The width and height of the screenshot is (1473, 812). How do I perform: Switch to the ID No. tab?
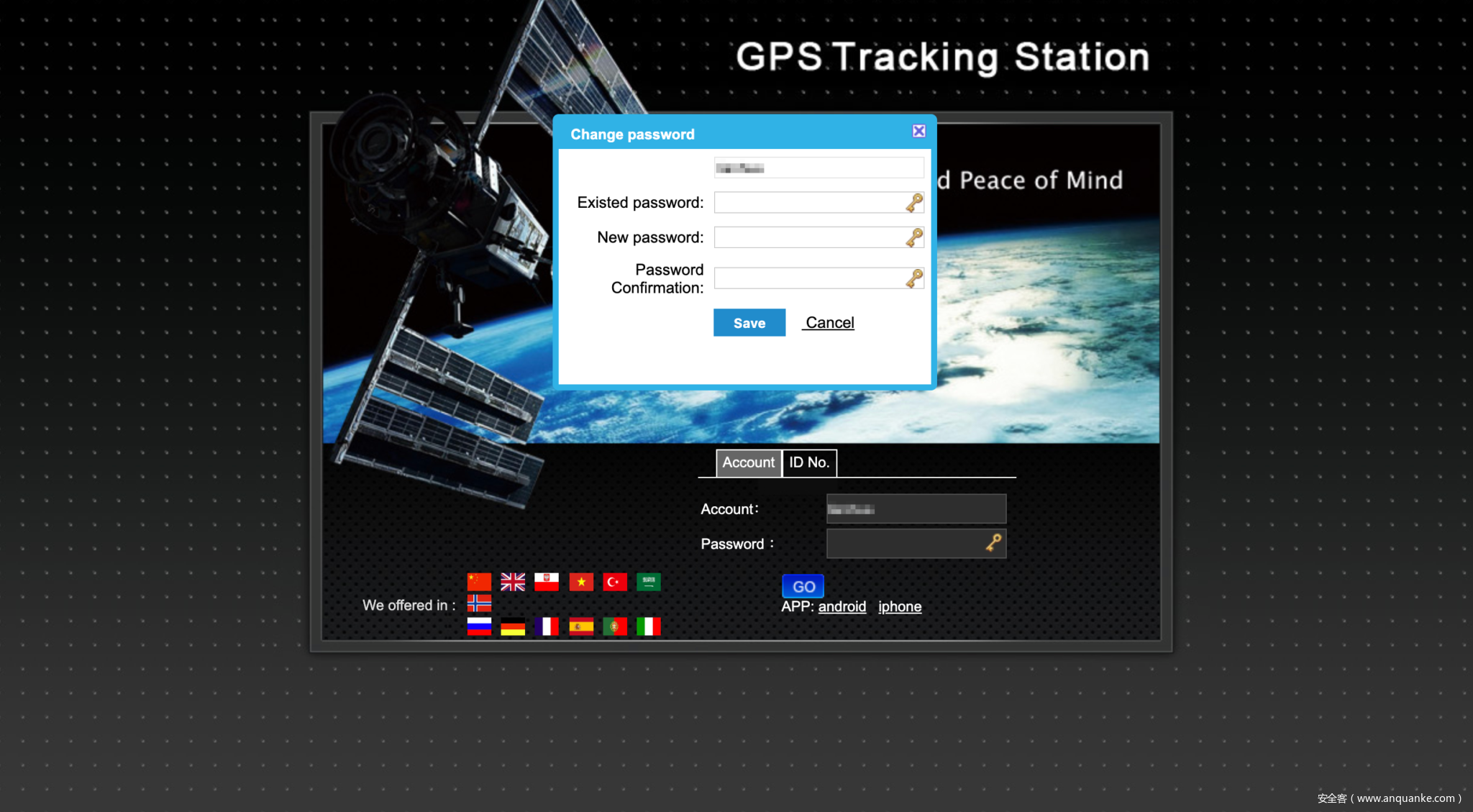point(809,462)
